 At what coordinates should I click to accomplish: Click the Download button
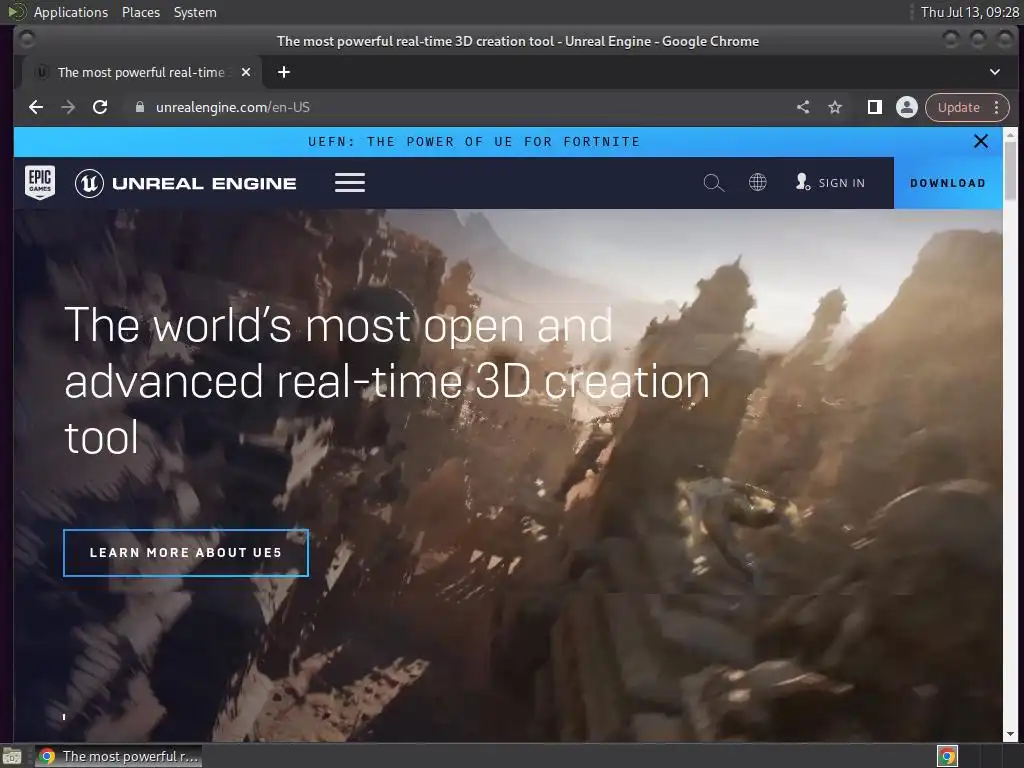click(948, 183)
